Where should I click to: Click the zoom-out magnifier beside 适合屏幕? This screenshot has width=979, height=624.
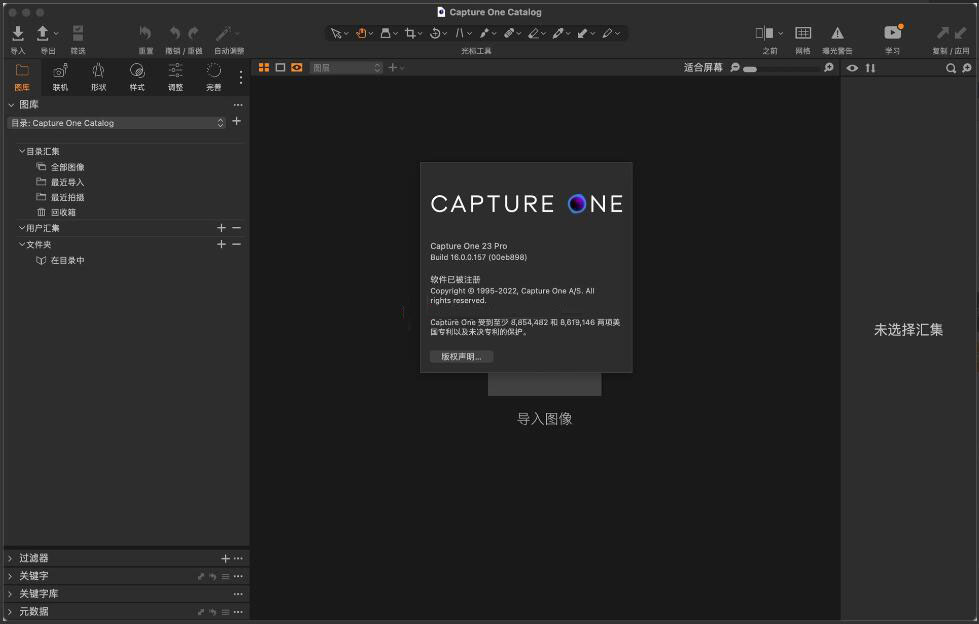(735, 67)
